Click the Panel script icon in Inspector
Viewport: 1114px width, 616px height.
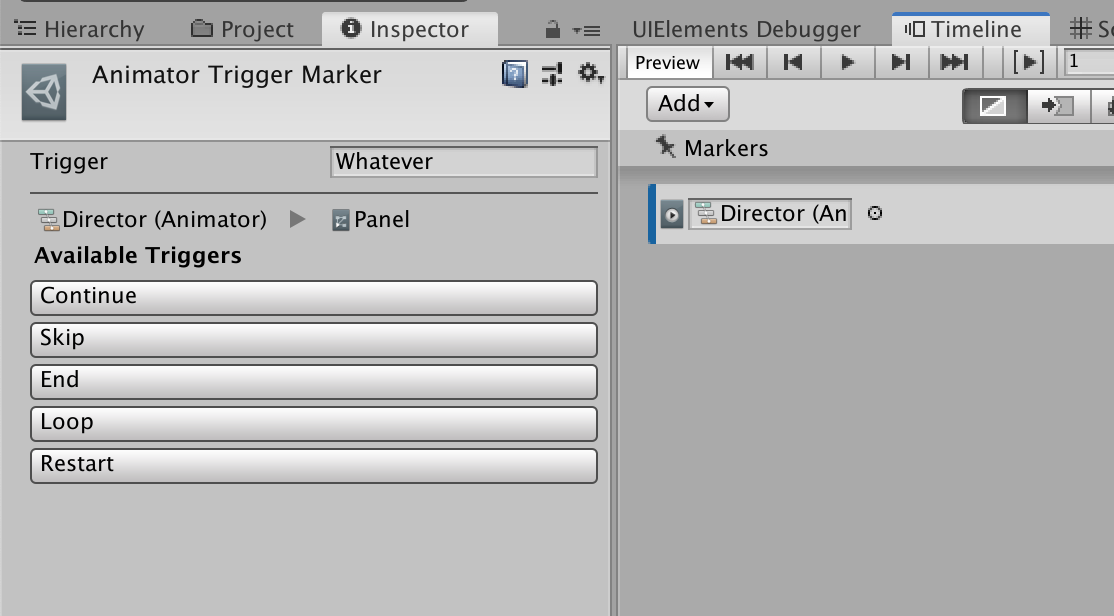click(x=343, y=219)
